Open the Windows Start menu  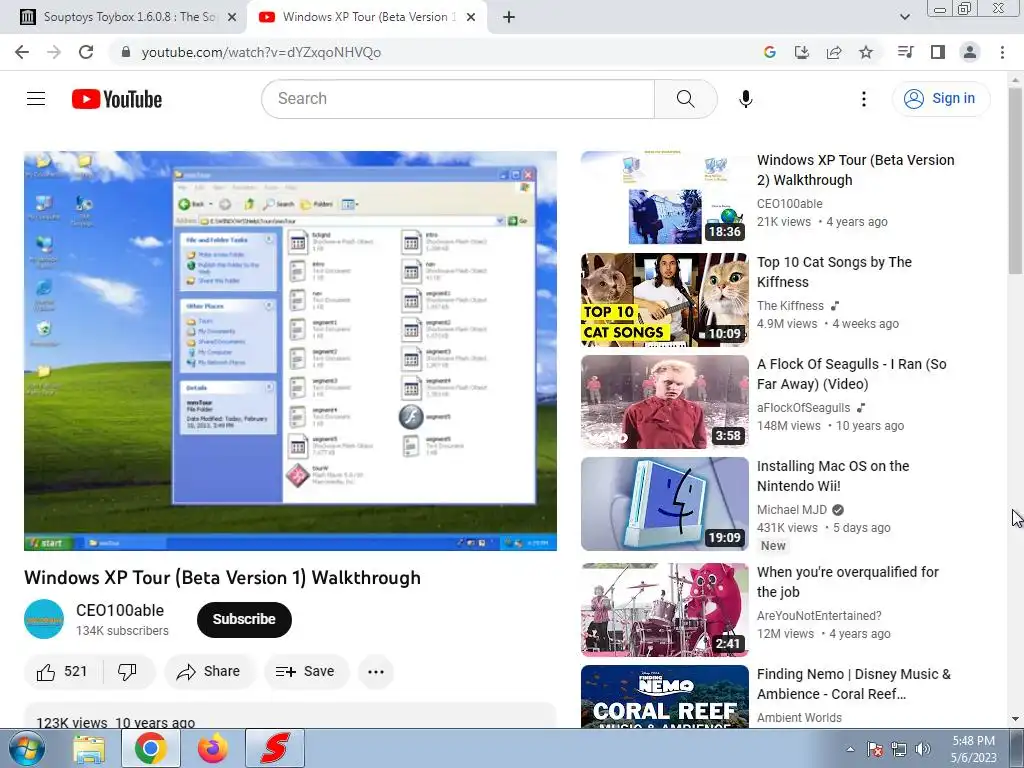27,749
